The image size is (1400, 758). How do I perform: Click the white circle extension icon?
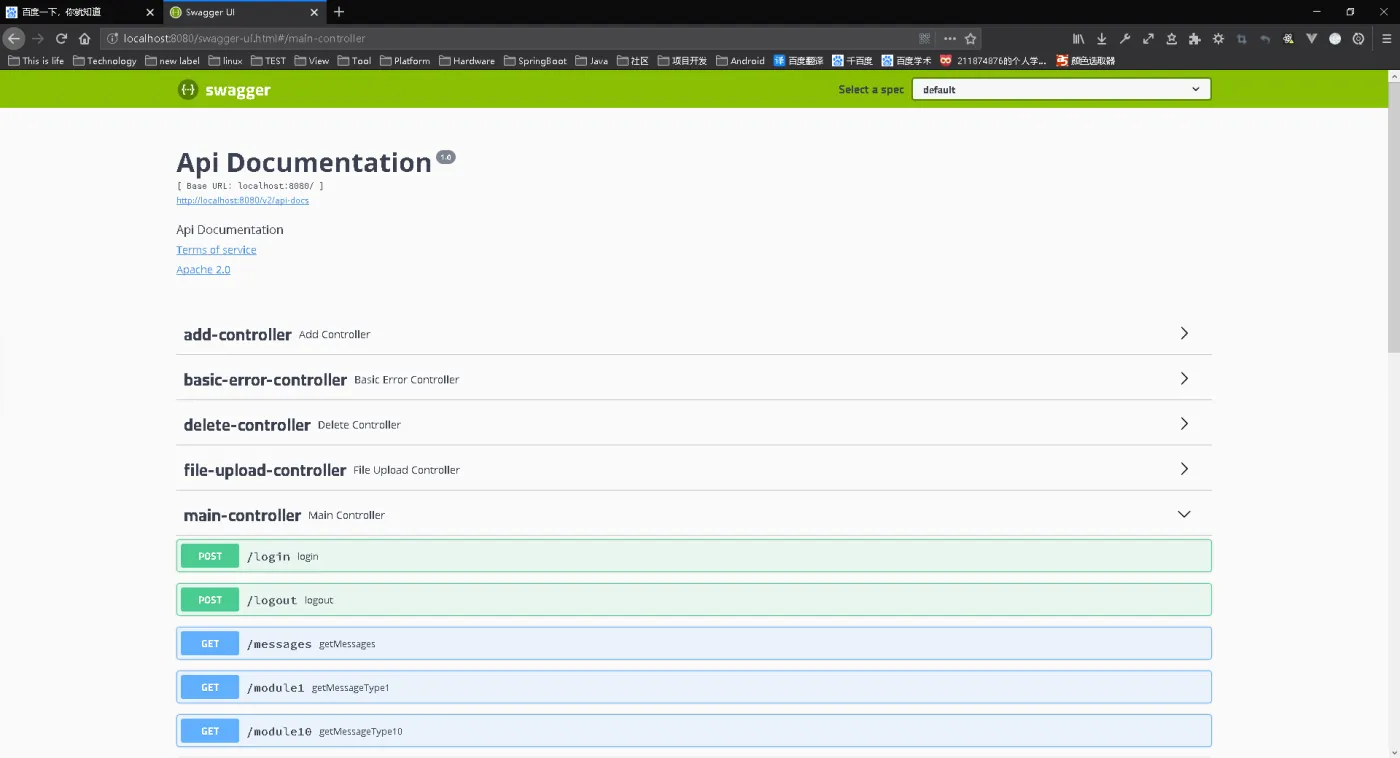tap(1335, 39)
